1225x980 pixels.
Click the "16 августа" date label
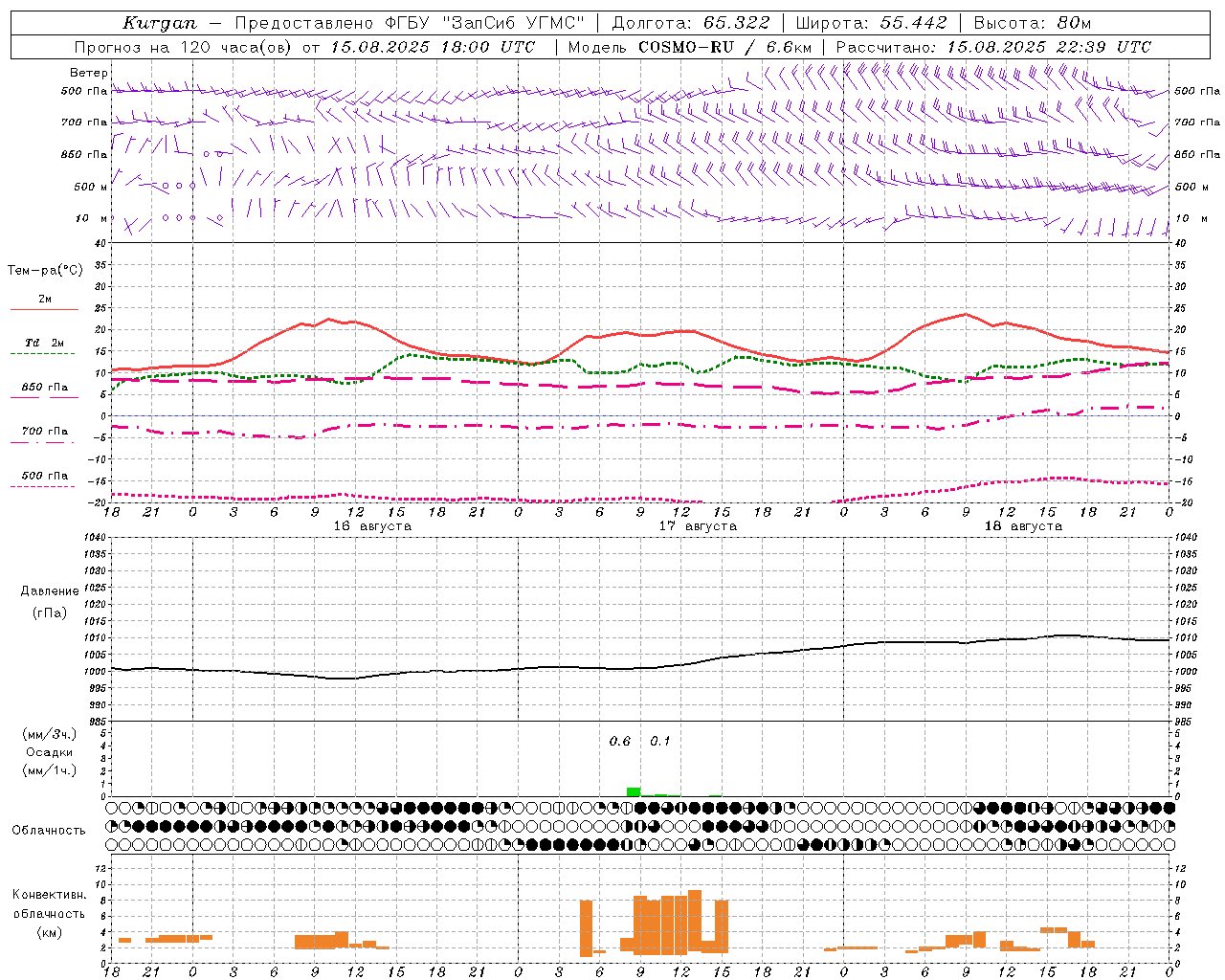click(x=372, y=526)
